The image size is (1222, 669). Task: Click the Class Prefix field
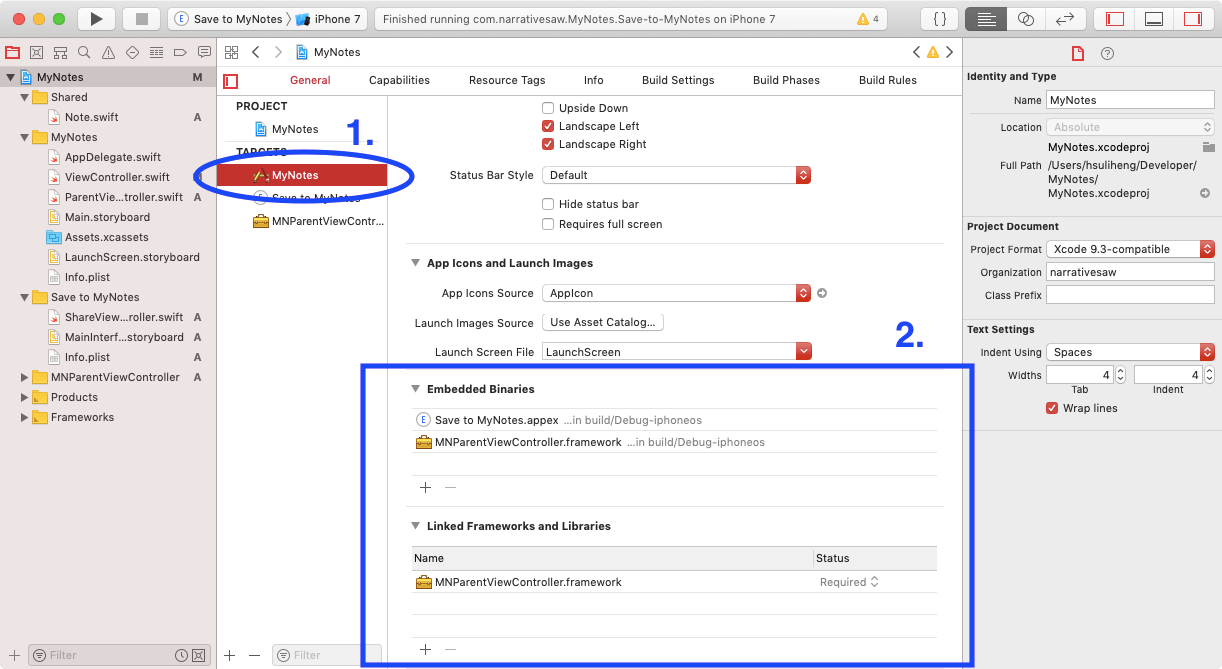click(x=1130, y=295)
